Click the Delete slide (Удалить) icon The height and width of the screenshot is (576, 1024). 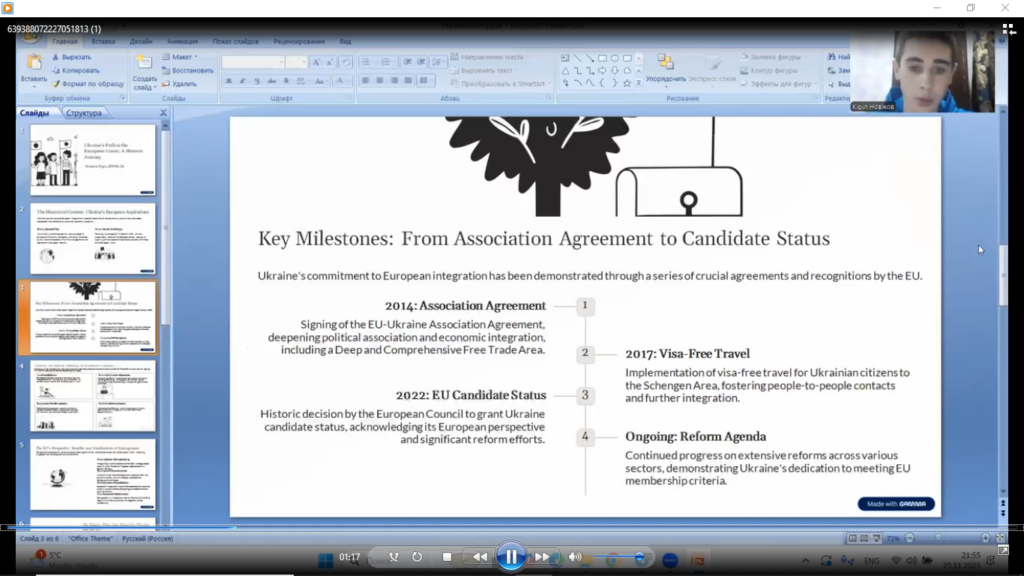(x=166, y=84)
